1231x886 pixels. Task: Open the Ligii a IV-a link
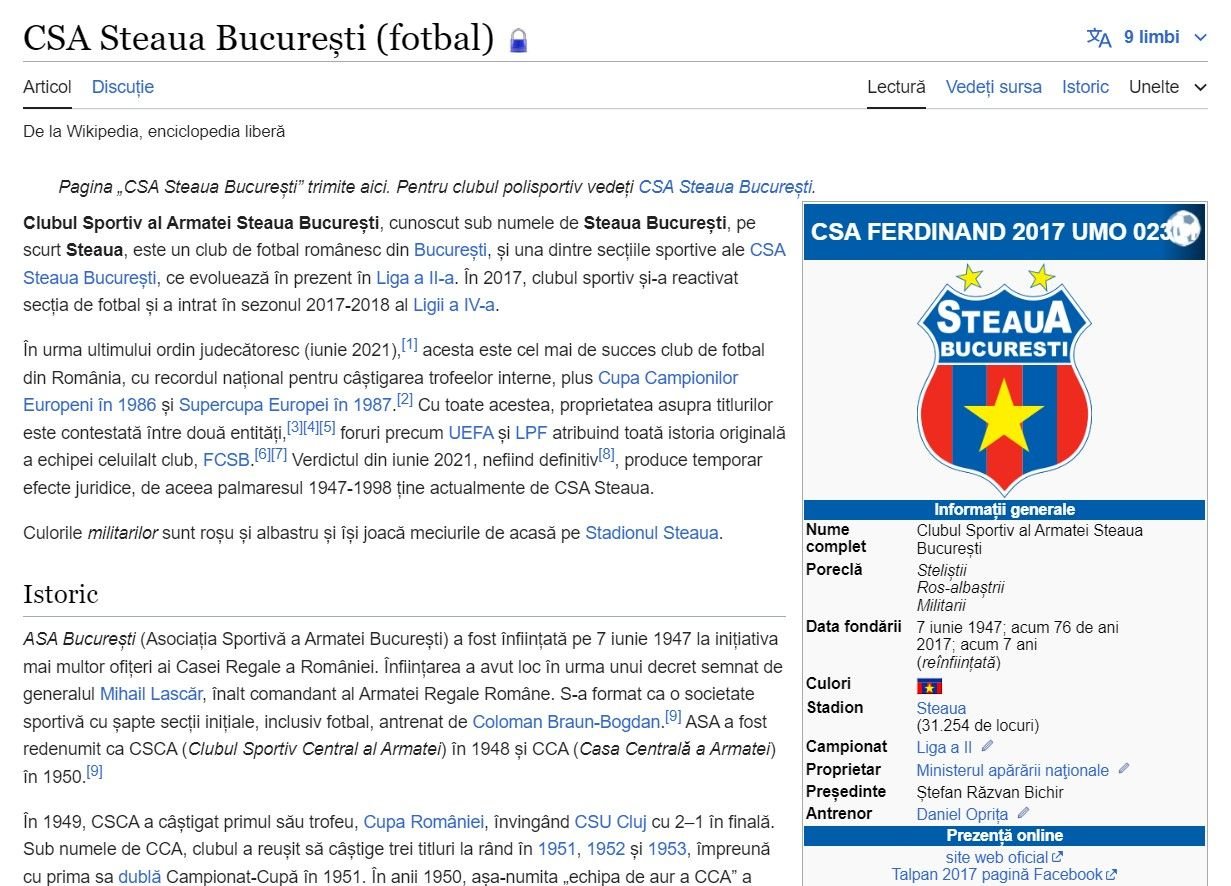coord(454,305)
